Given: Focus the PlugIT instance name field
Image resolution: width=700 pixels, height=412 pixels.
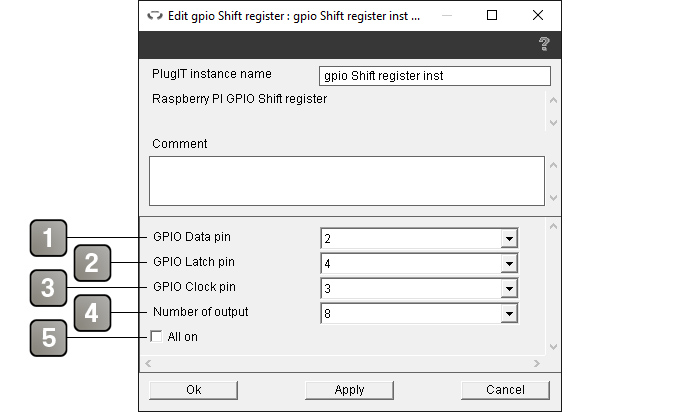Looking at the screenshot, I should tap(434, 76).
